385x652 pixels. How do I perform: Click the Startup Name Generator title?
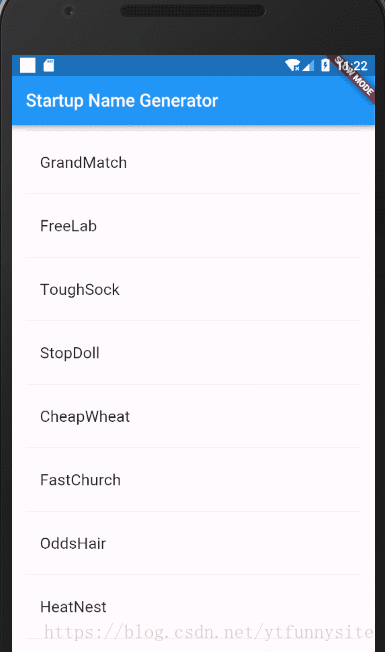tap(122, 101)
